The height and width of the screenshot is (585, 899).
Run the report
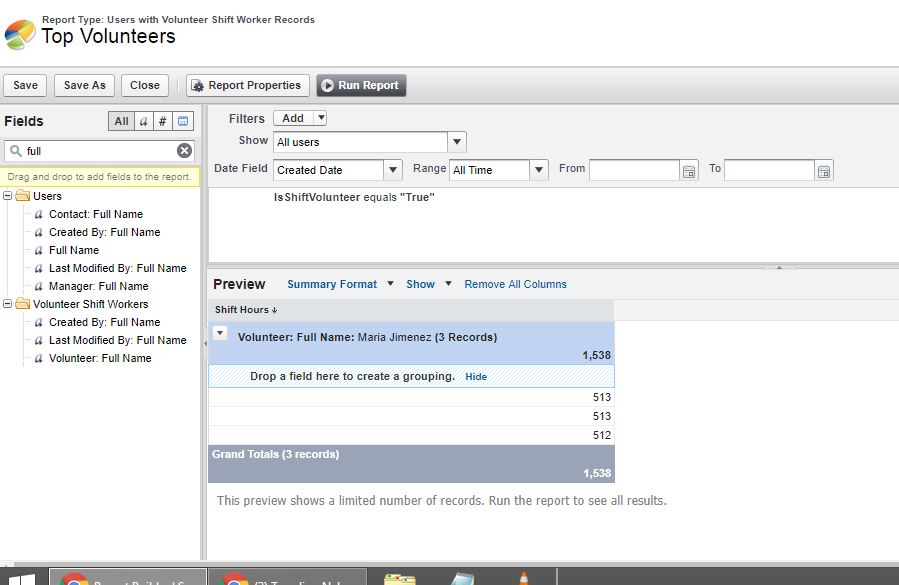(x=361, y=85)
